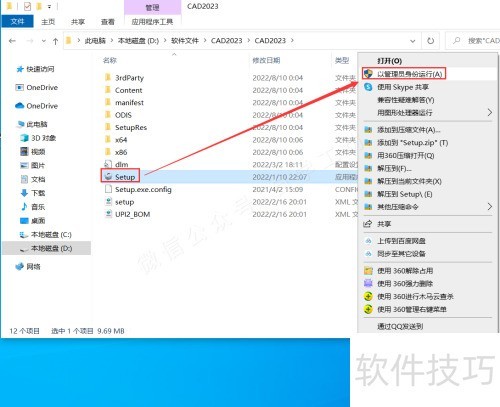Expand 用图形处理器运行 submenu arrow
This screenshot has width=500, height=407.
489,113
